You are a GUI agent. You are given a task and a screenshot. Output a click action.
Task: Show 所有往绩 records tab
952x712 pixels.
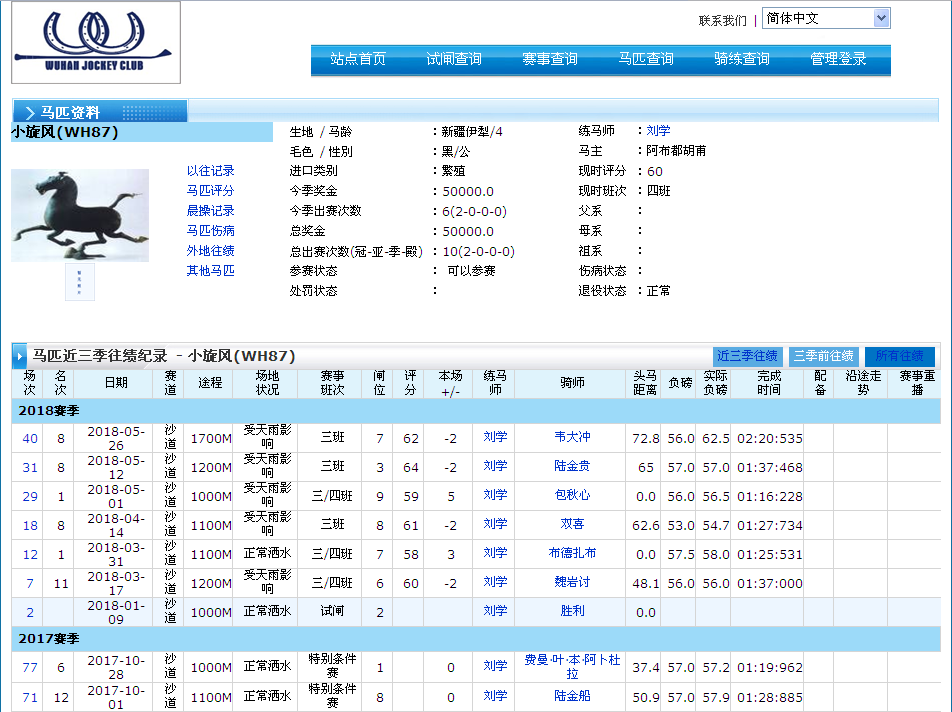coord(900,356)
